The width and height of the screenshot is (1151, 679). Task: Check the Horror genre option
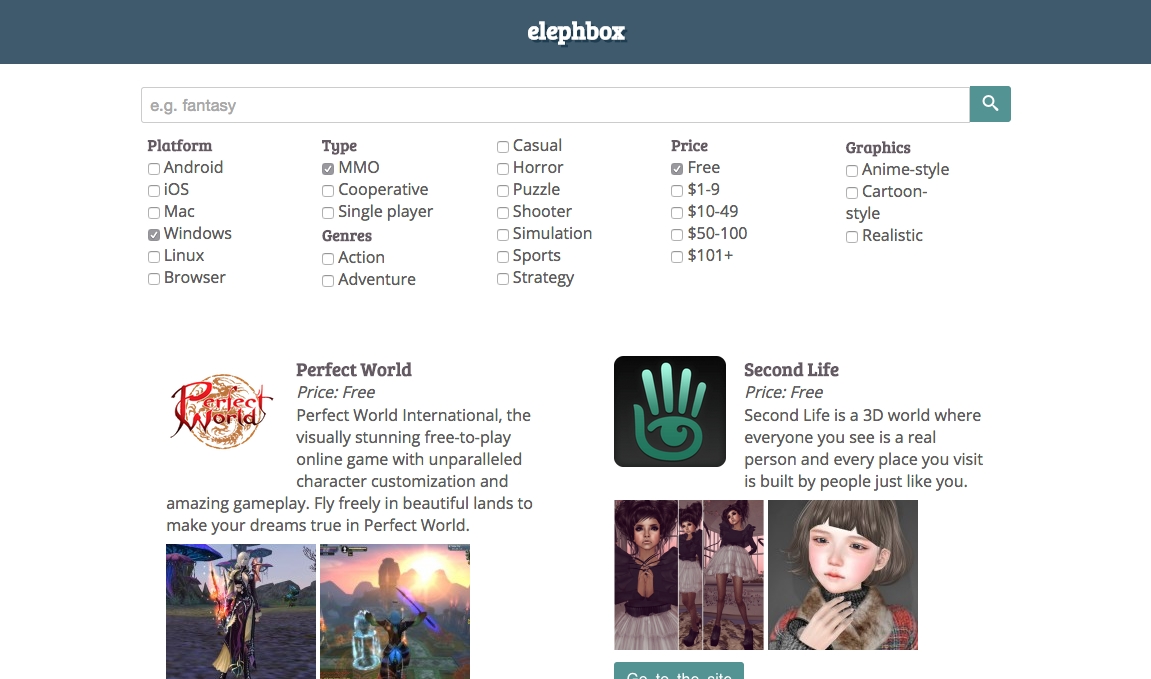point(503,169)
